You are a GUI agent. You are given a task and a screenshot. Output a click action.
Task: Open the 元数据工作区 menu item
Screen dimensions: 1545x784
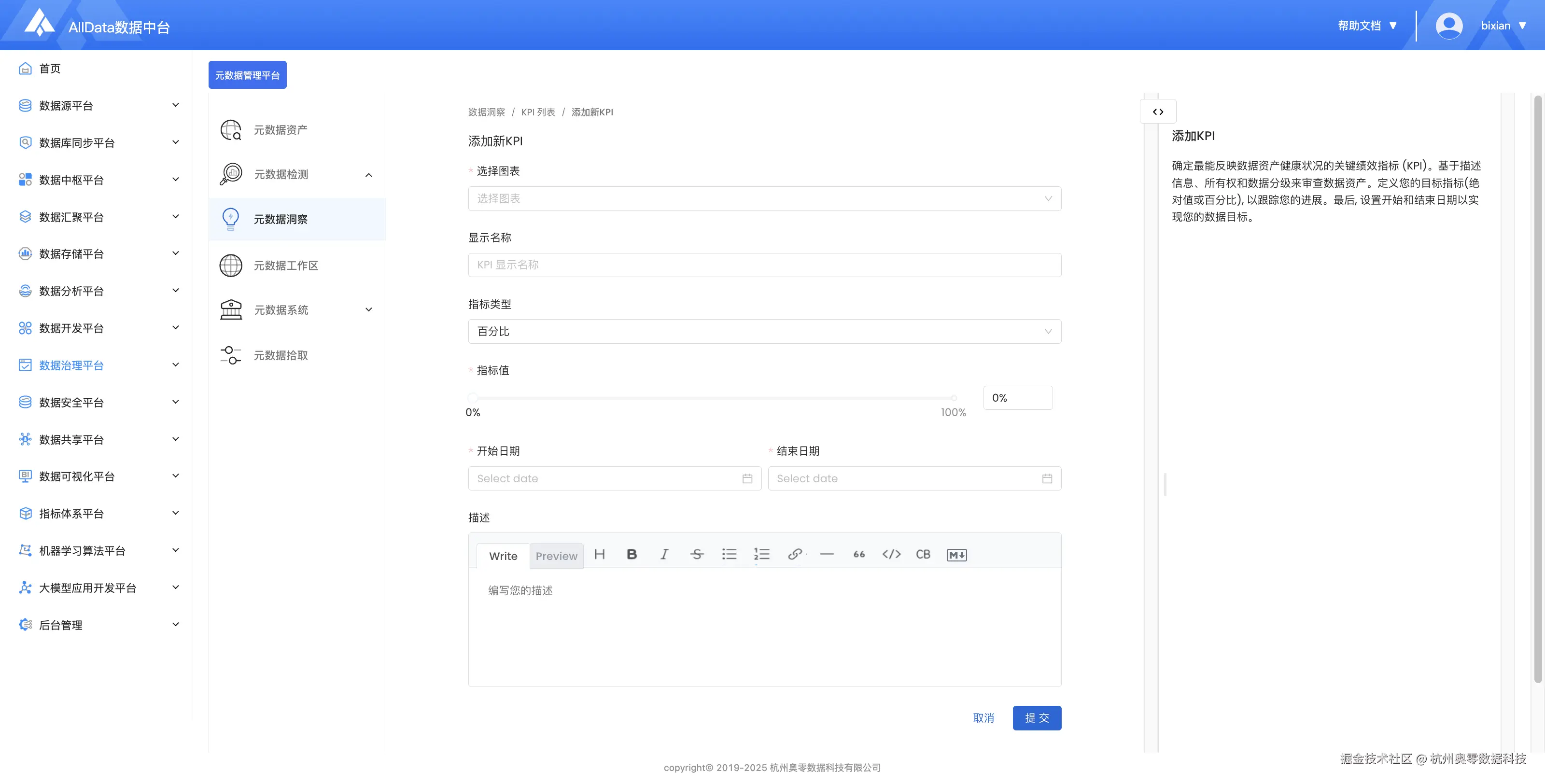point(285,265)
